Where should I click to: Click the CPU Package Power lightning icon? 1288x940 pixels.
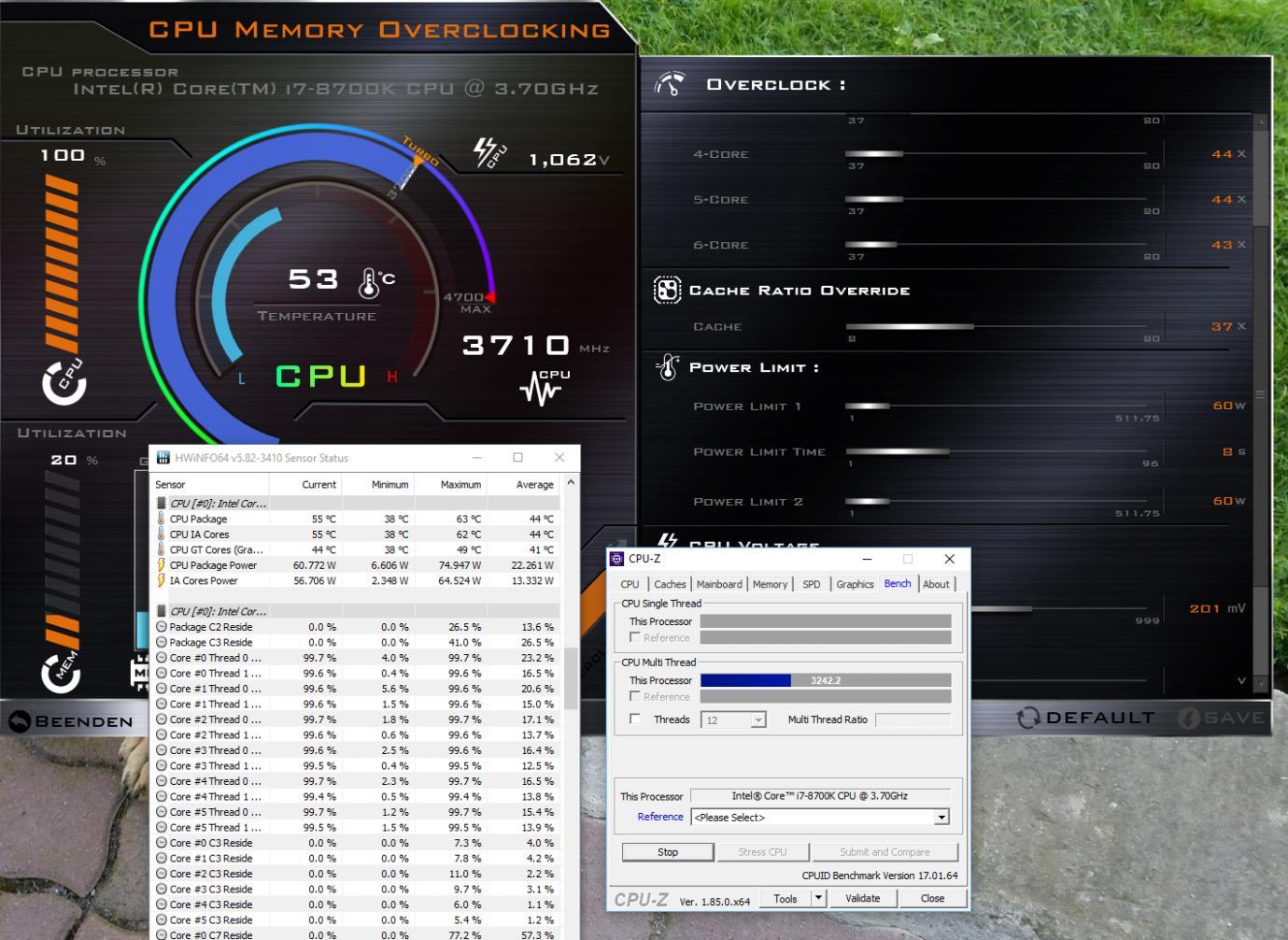click(x=161, y=565)
